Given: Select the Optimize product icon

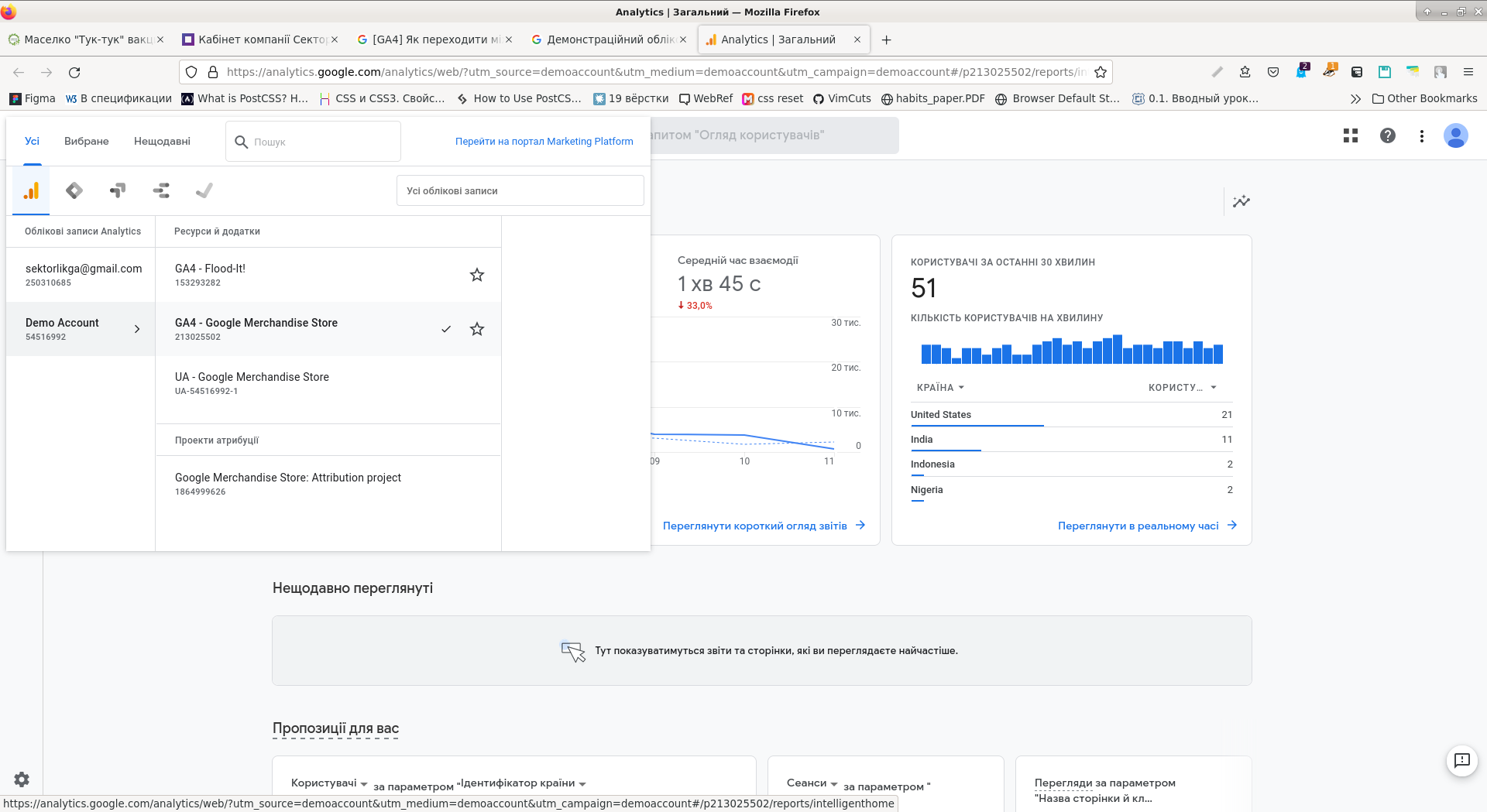Looking at the screenshot, I should pos(118,190).
